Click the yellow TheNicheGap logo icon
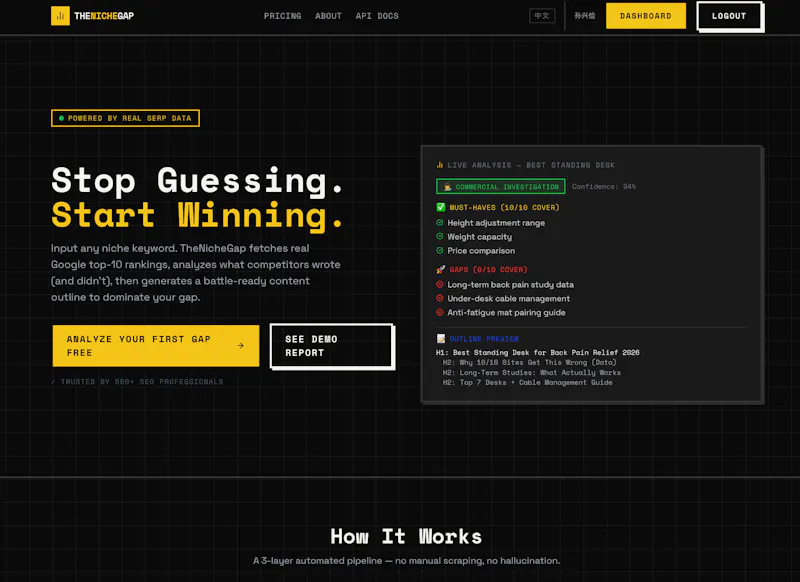 pyautogui.click(x=60, y=16)
